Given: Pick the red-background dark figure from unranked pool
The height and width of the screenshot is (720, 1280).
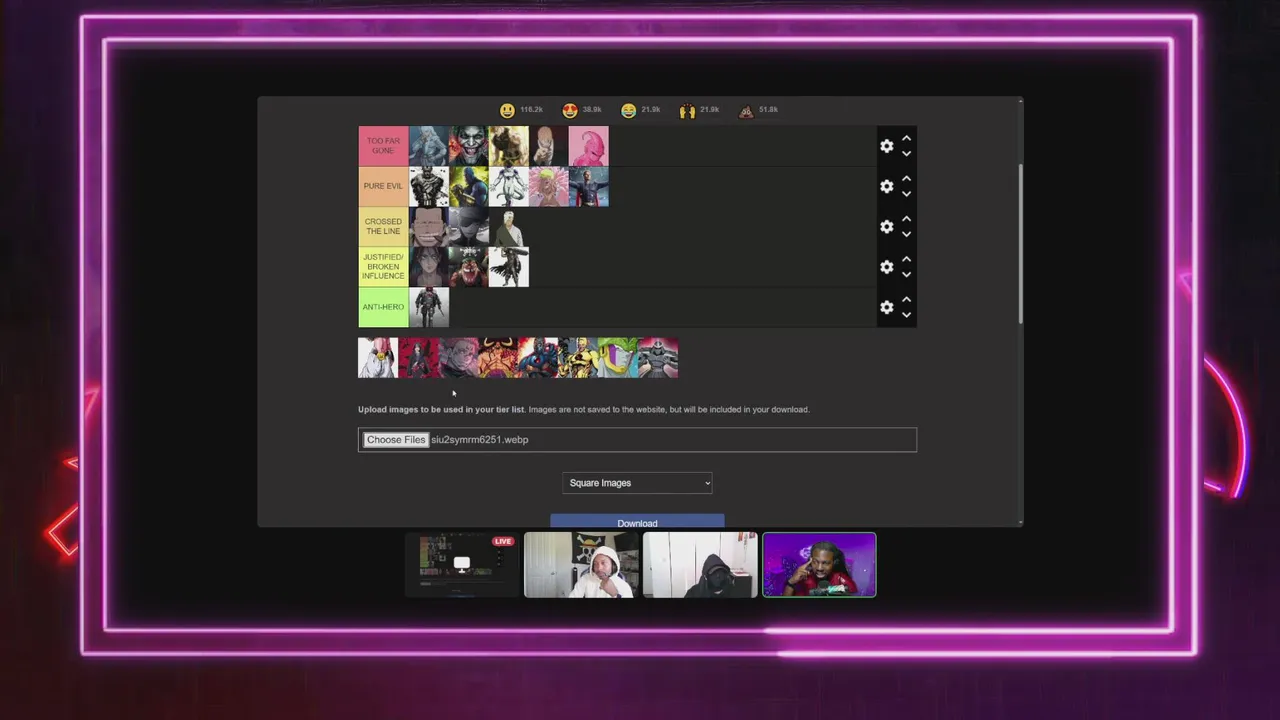Looking at the screenshot, I should pos(418,358).
